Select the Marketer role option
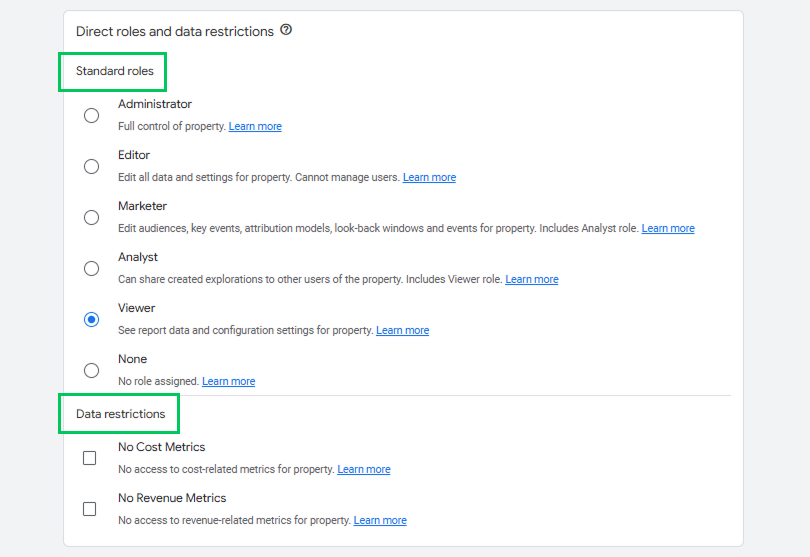Screen dimensions: 810x557 point(91,218)
